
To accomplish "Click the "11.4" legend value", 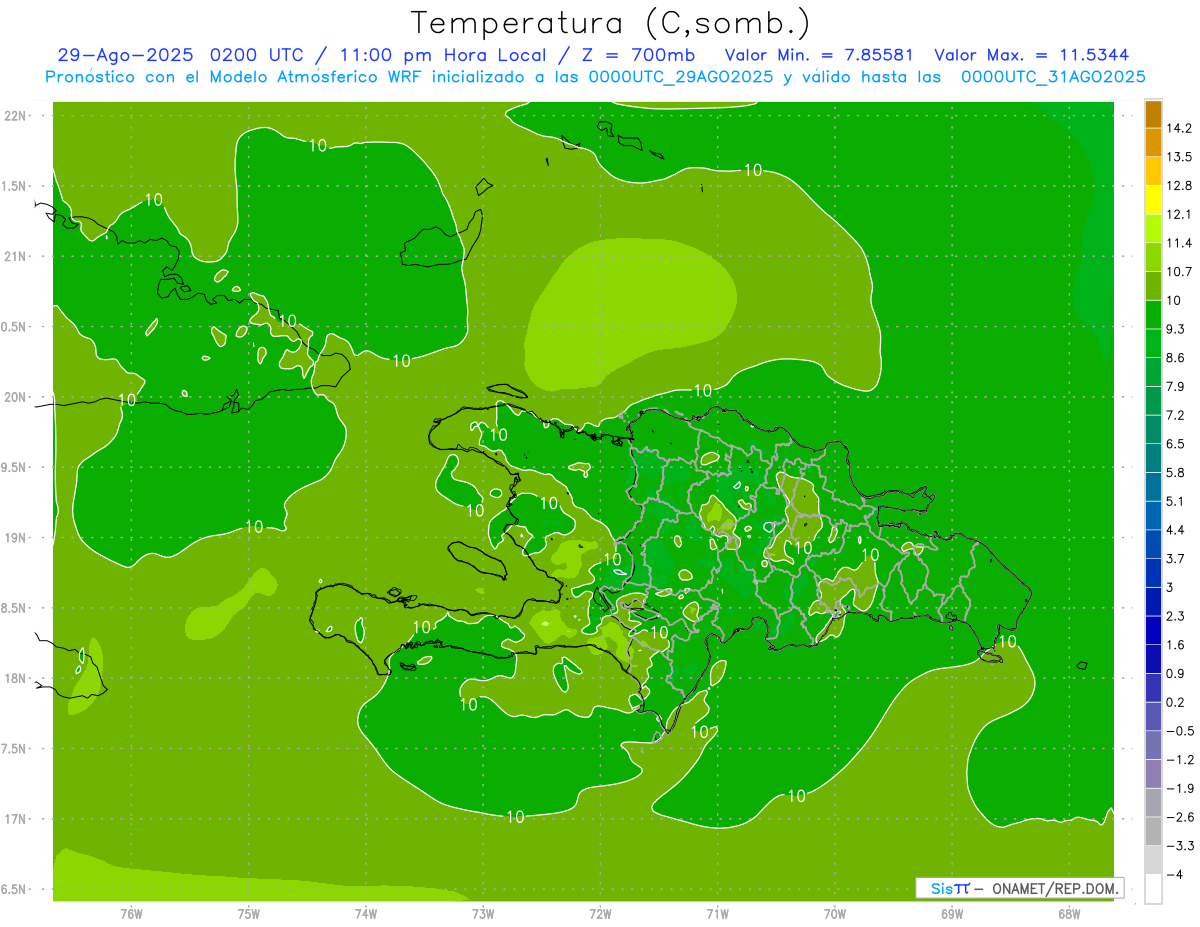I will click(x=1179, y=243).
